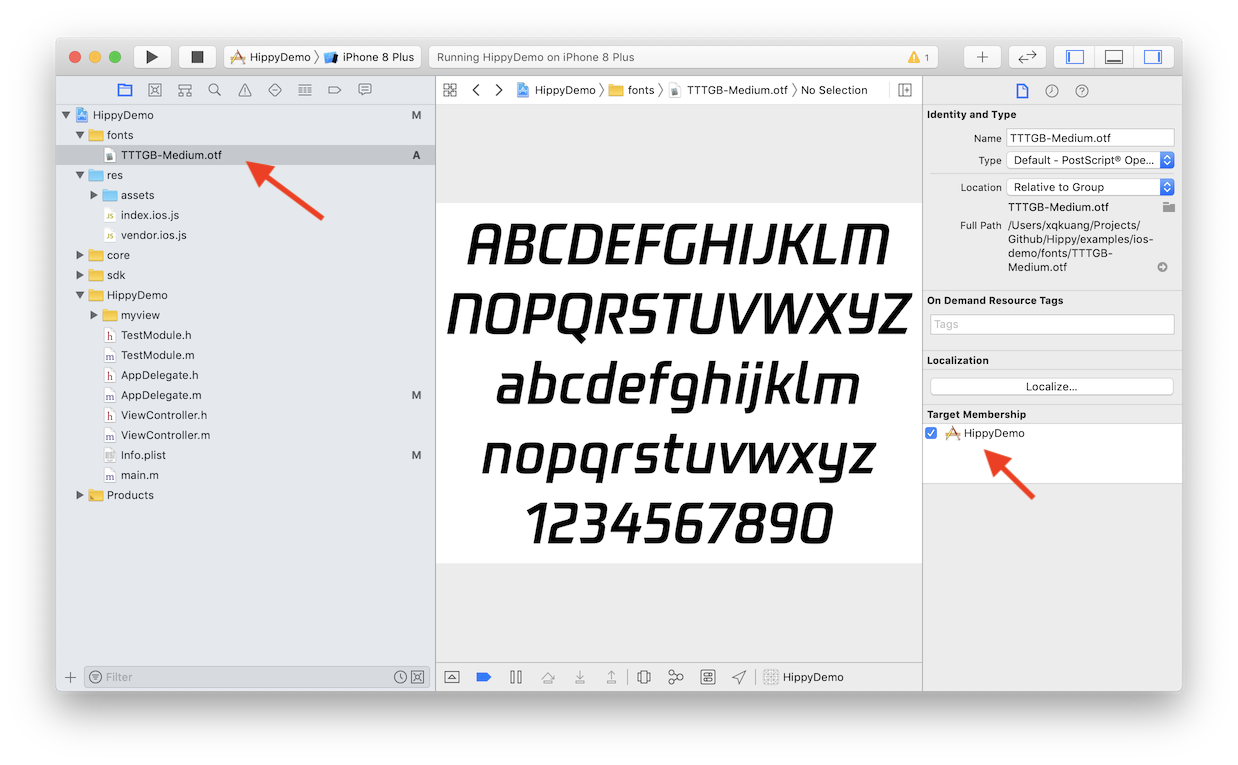This screenshot has height=765, width=1238.
Task: Collapse the fonts folder
Action: [x=80, y=135]
